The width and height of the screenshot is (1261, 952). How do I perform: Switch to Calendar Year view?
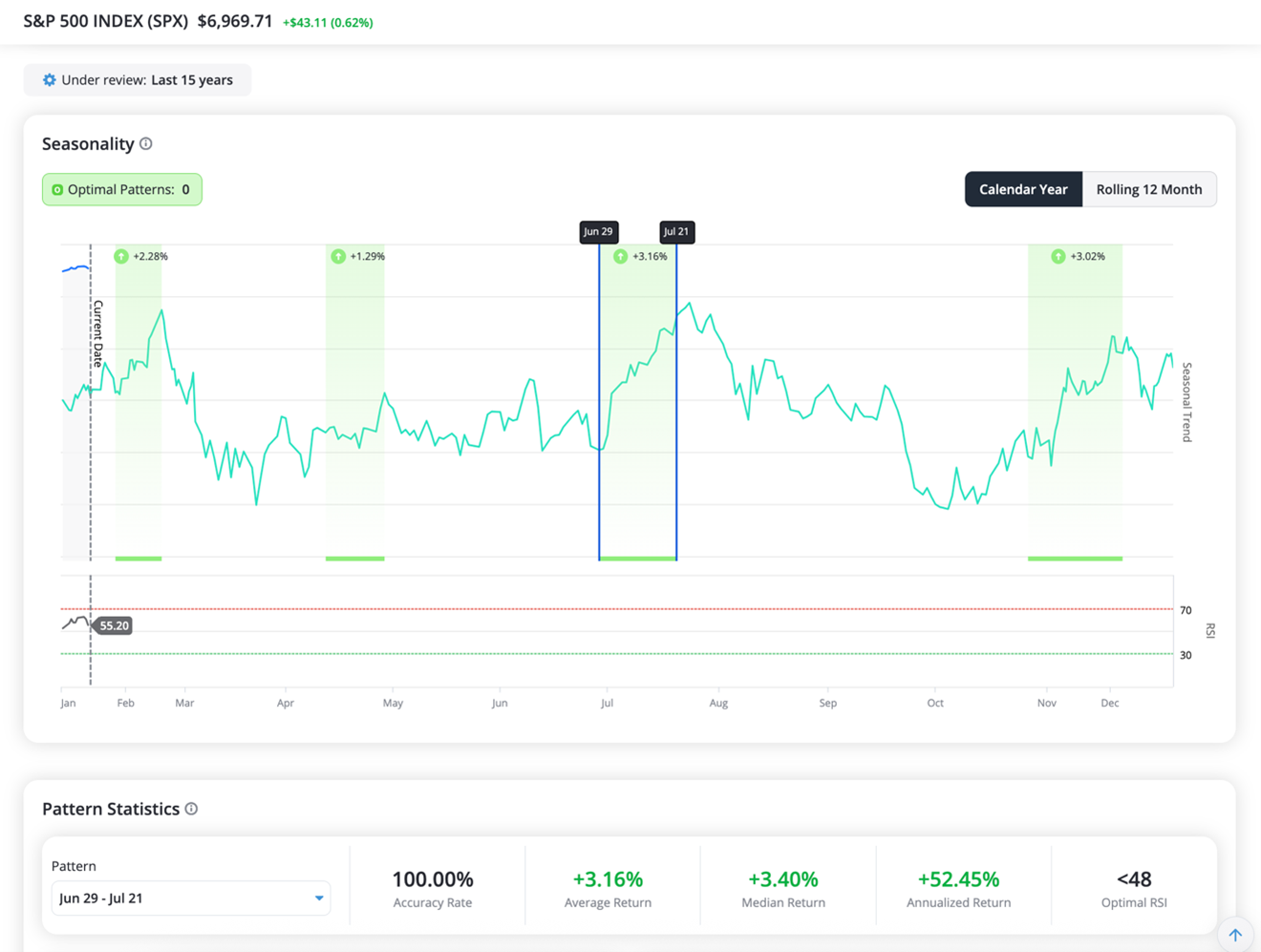[x=1023, y=189]
